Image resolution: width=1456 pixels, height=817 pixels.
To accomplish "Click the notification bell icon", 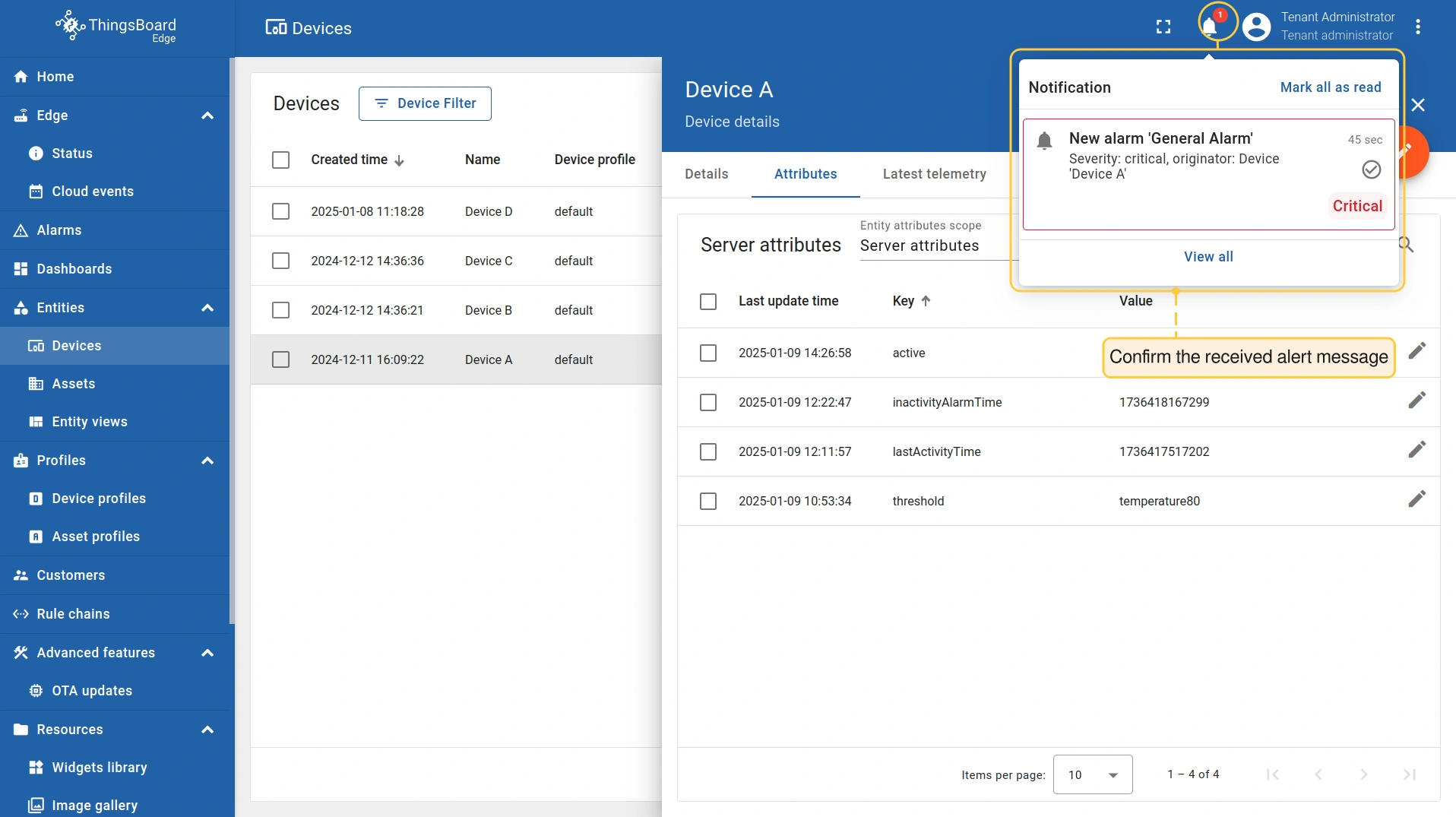I will coord(1210,27).
